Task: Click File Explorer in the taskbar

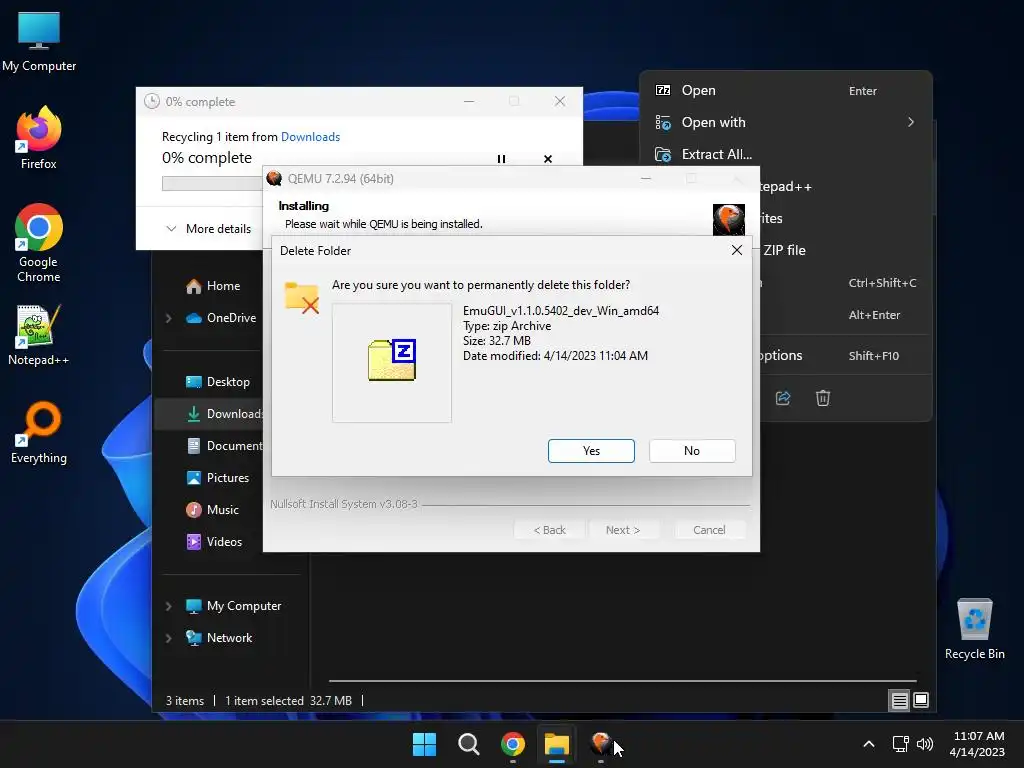Action: point(557,744)
